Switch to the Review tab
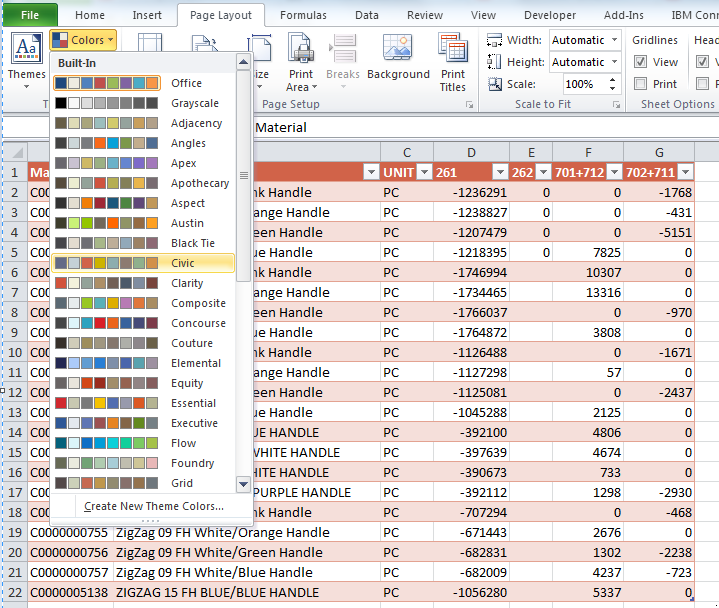This screenshot has width=719, height=608. (425, 15)
